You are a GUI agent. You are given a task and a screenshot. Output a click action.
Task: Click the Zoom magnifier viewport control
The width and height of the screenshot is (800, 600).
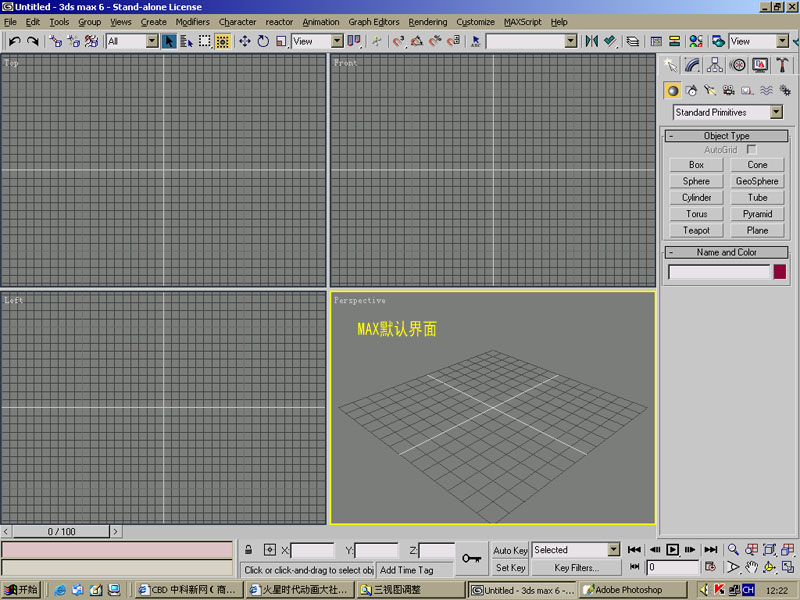click(x=733, y=550)
